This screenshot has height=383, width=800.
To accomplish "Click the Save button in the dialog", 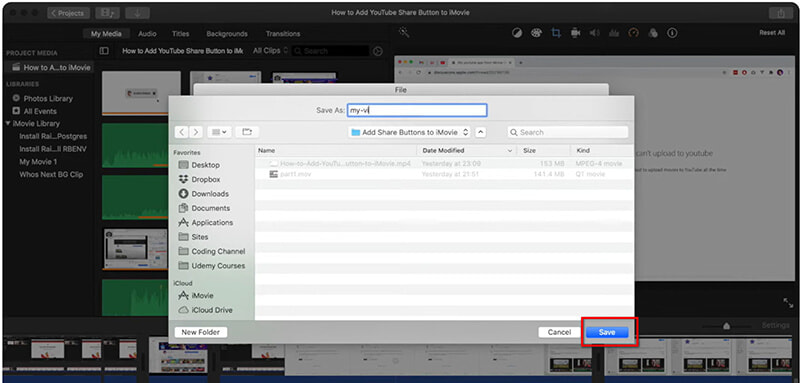I will click(607, 332).
